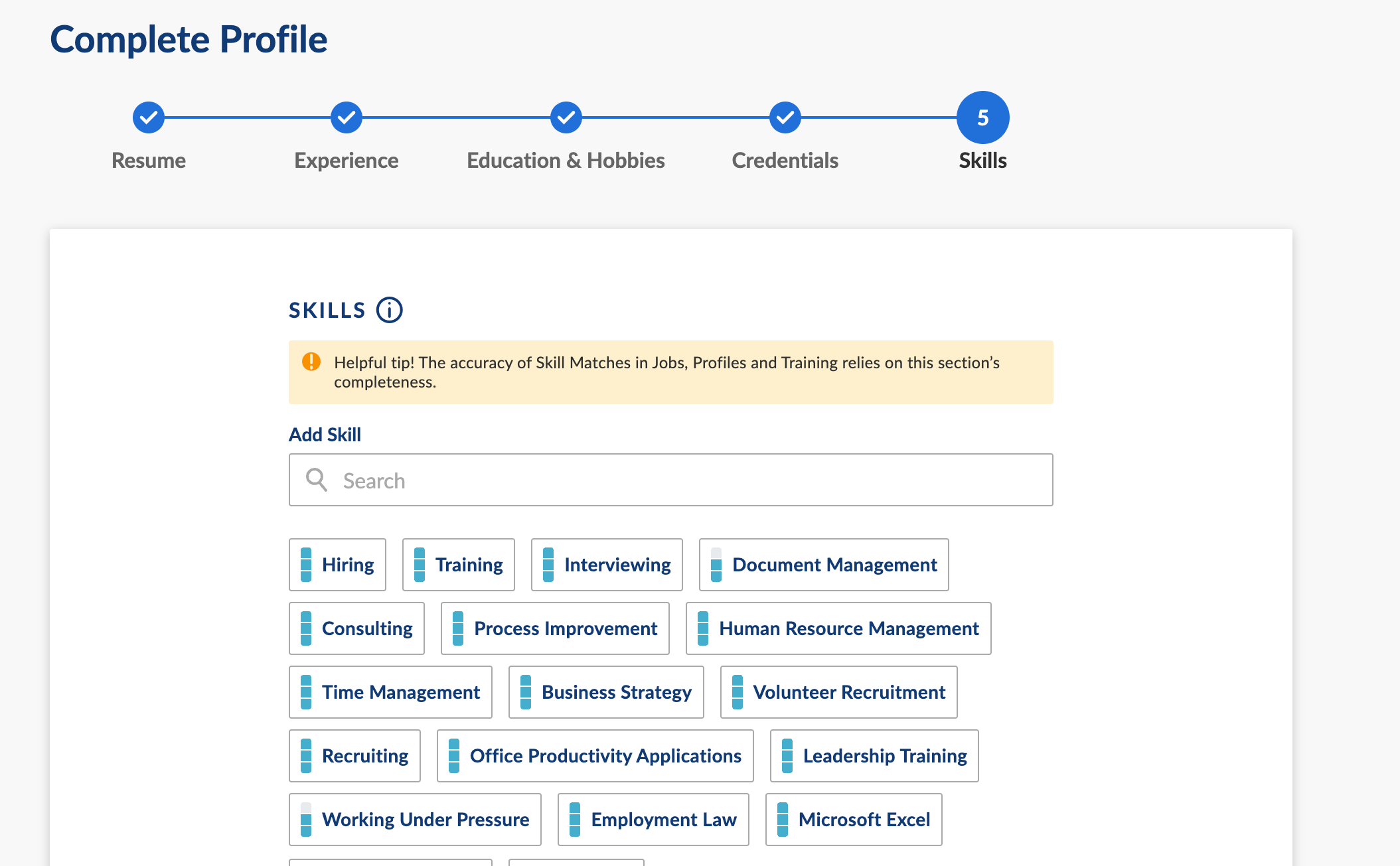Click the Credentials step checkmark icon

coord(785,117)
